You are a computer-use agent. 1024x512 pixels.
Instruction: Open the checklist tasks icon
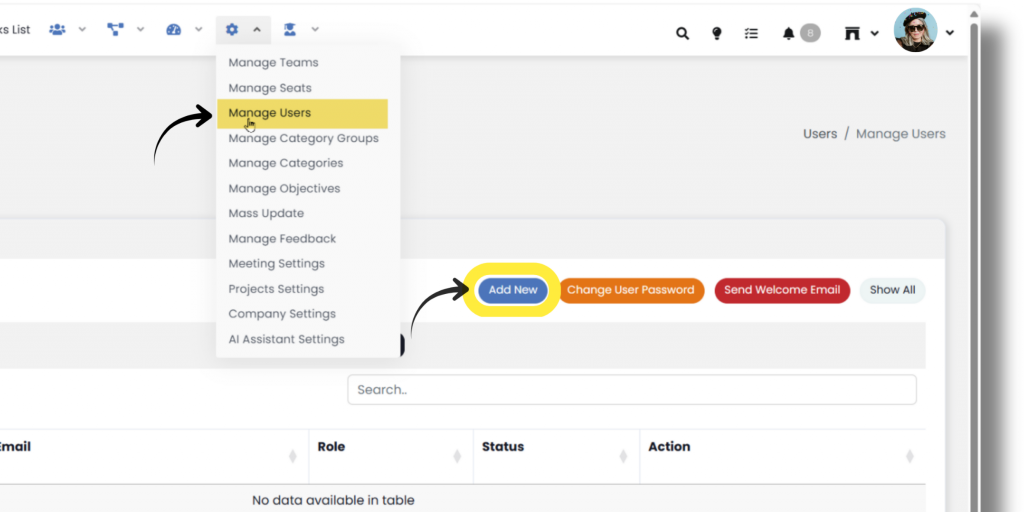click(751, 33)
